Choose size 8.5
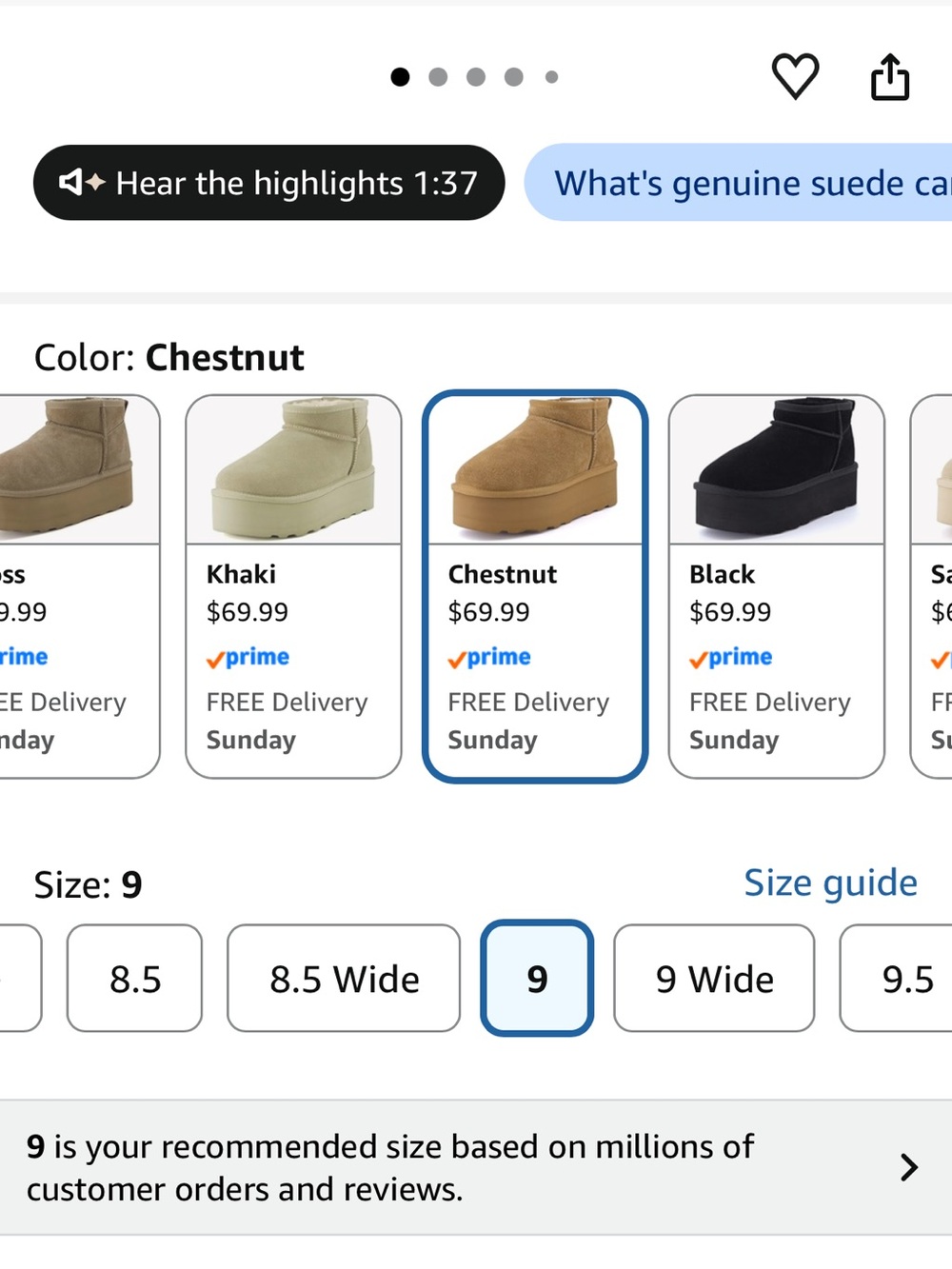Viewport: 952px width, 1269px height. (x=134, y=978)
